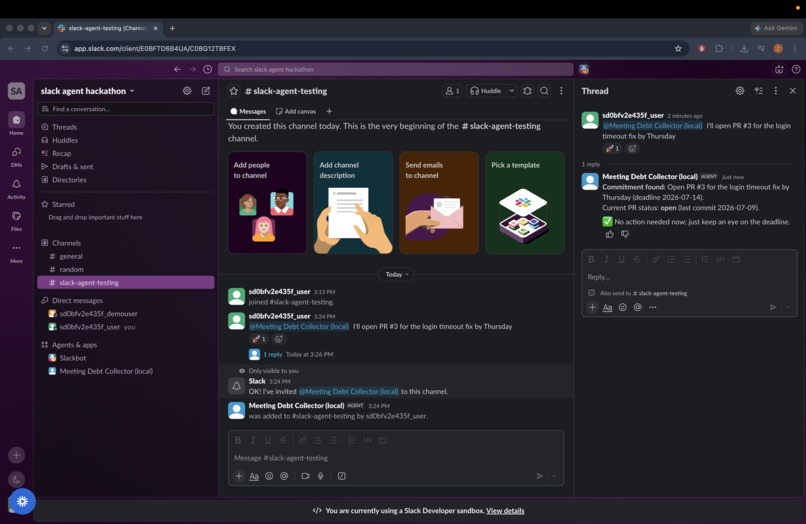Open workspace settings gear in sidebar header
Image resolution: width=806 pixels, height=524 pixels.
187,91
